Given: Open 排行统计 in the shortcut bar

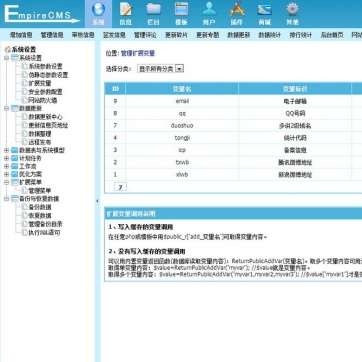Looking at the screenshot, I should (301, 35).
